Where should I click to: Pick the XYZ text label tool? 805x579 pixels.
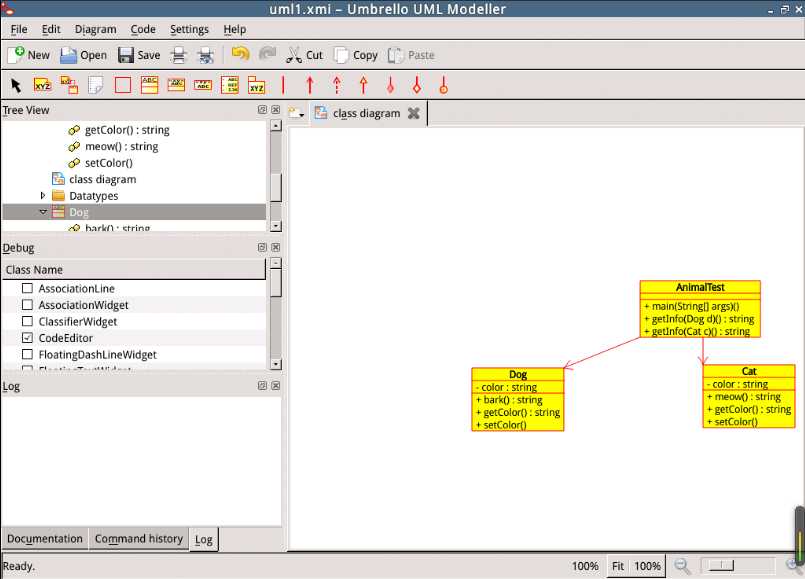pyautogui.click(x=43, y=85)
